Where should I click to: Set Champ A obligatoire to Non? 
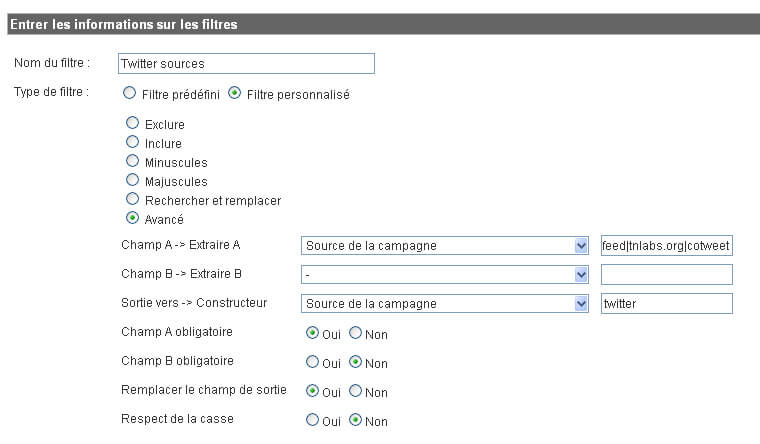click(356, 333)
